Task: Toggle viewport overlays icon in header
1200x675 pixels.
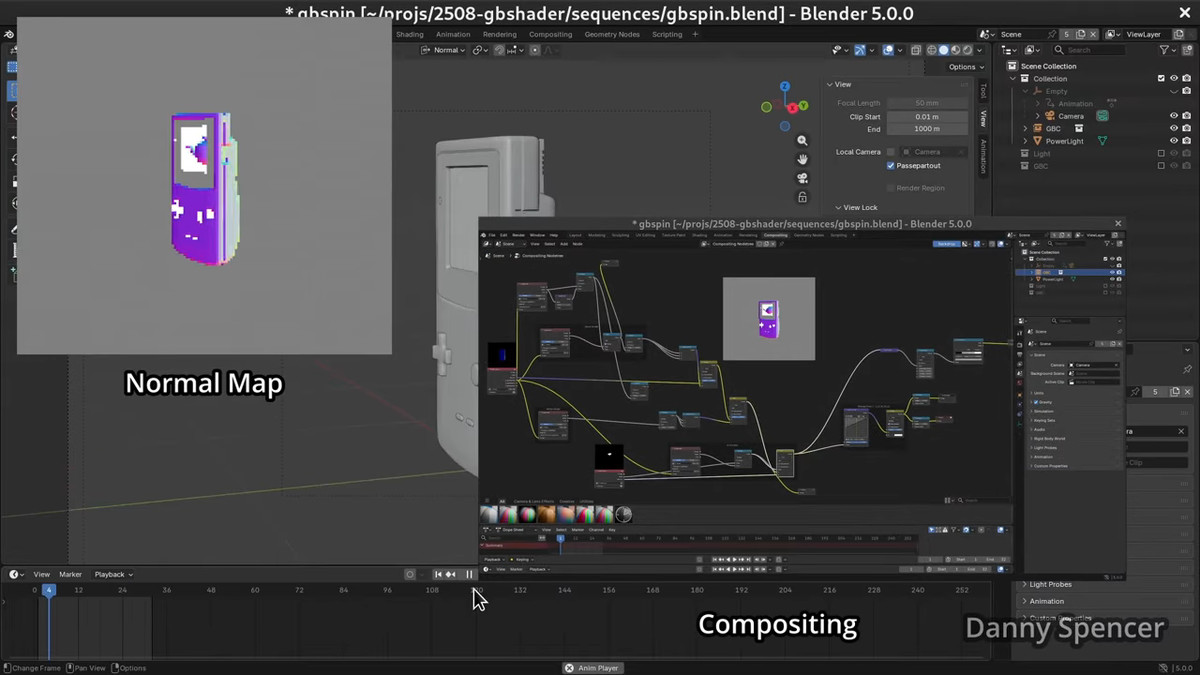Action: (888, 50)
